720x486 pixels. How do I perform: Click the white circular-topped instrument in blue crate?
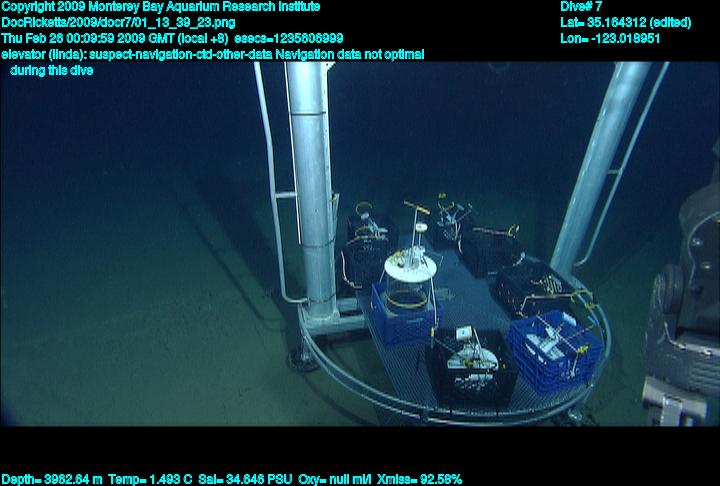click(410, 266)
